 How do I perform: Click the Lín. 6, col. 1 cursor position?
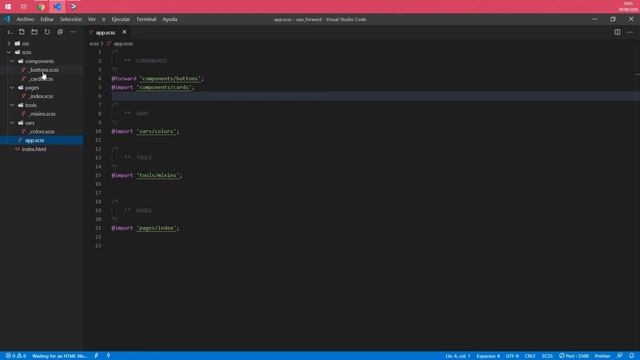point(458,356)
